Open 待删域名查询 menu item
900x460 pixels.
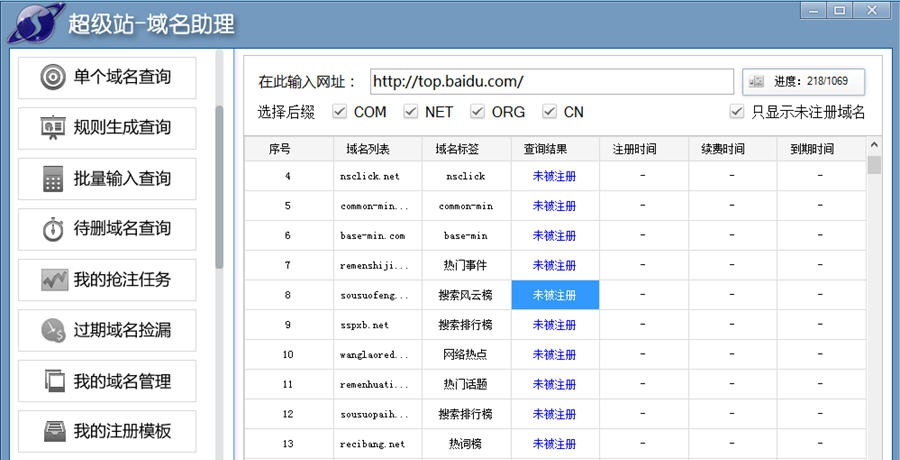pos(107,229)
